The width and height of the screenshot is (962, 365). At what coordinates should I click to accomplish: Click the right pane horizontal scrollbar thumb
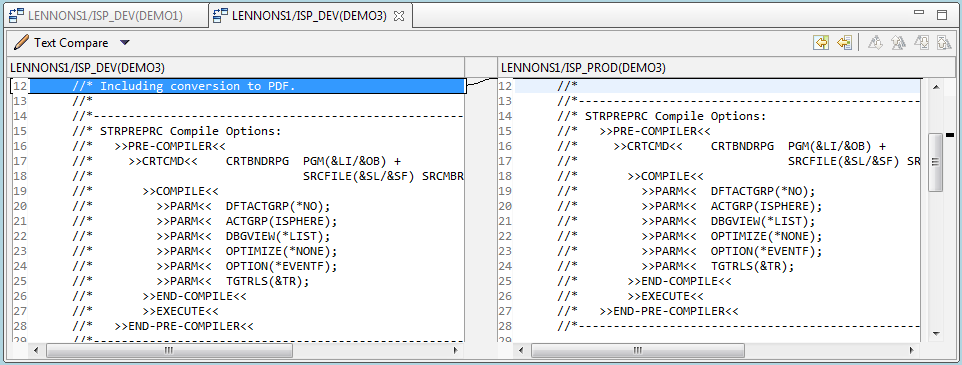[x=637, y=350]
